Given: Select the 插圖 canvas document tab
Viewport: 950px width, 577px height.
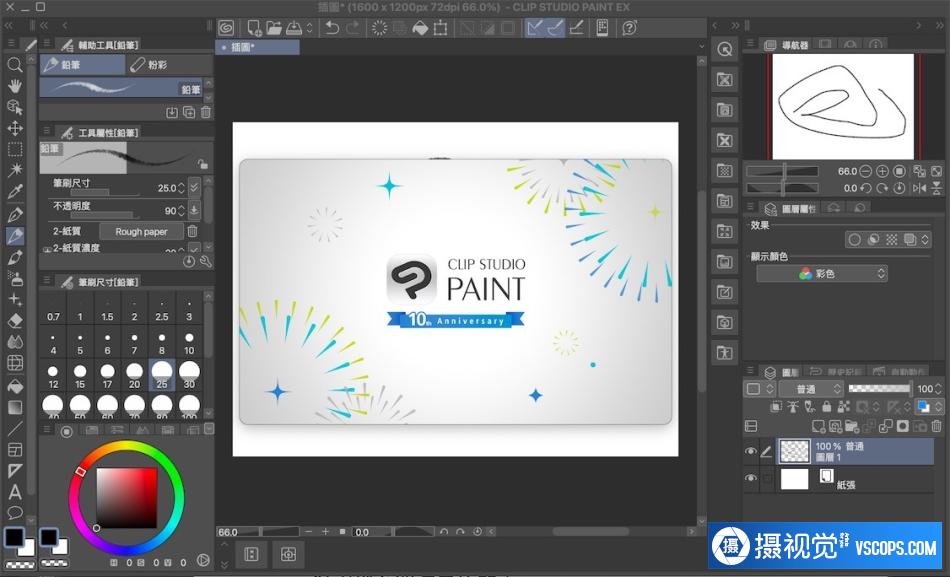Looking at the screenshot, I should click(x=257, y=47).
